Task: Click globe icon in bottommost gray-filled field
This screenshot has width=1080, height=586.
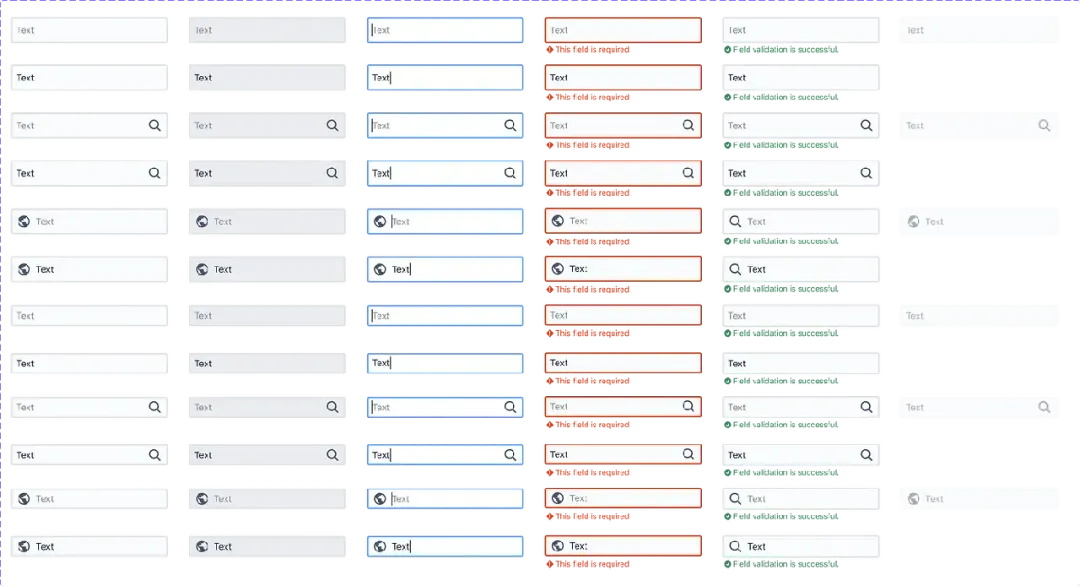Action: coord(202,547)
